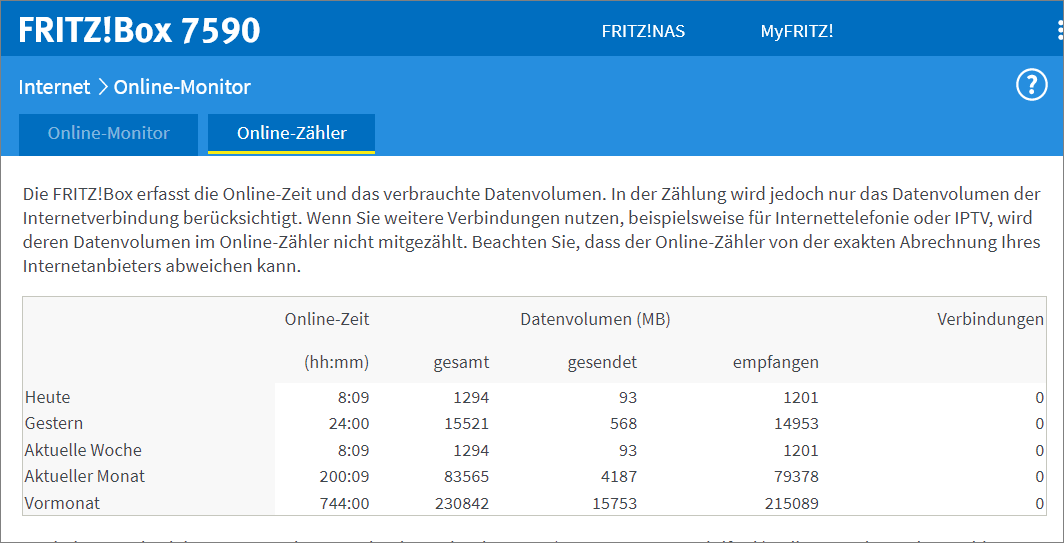Click the (hh:mm) subheader
Image resolution: width=1064 pixels, height=543 pixels.
pyautogui.click(x=336, y=362)
